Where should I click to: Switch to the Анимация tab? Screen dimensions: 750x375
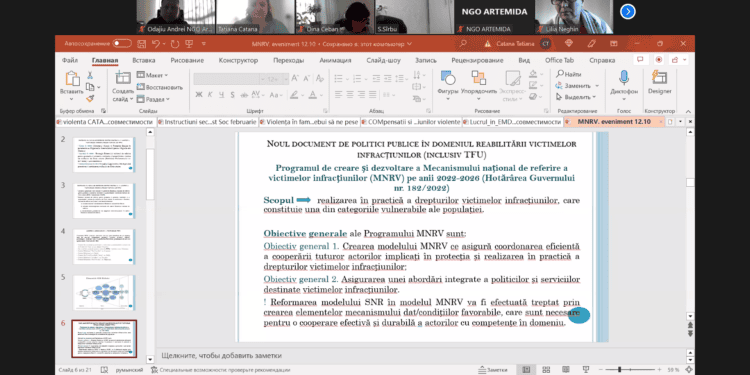(335, 60)
